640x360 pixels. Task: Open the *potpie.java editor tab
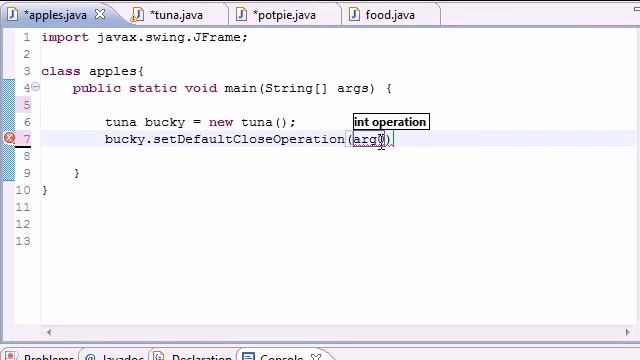(x=284, y=15)
